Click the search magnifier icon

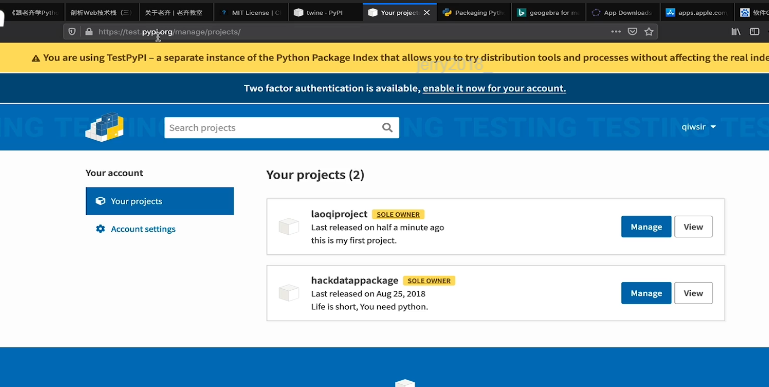coord(387,128)
